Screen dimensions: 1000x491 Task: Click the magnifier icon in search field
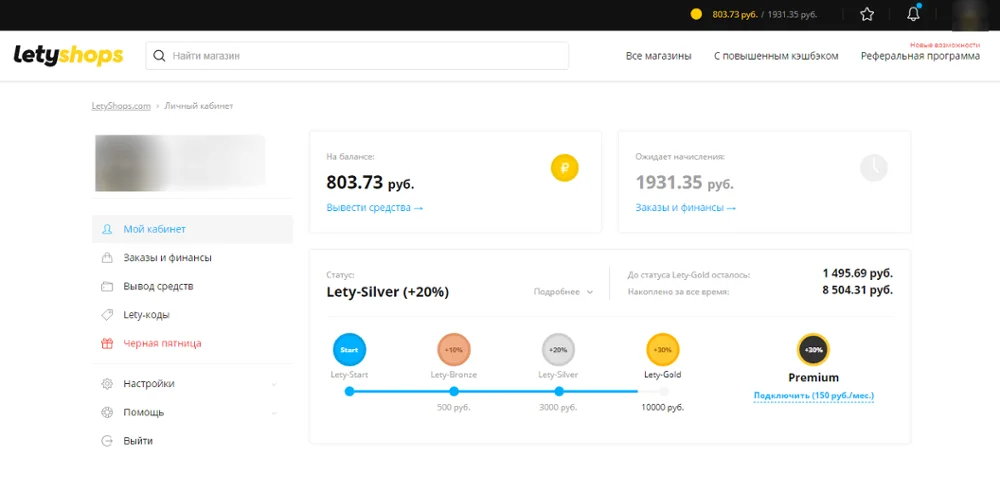pos(159,56)
